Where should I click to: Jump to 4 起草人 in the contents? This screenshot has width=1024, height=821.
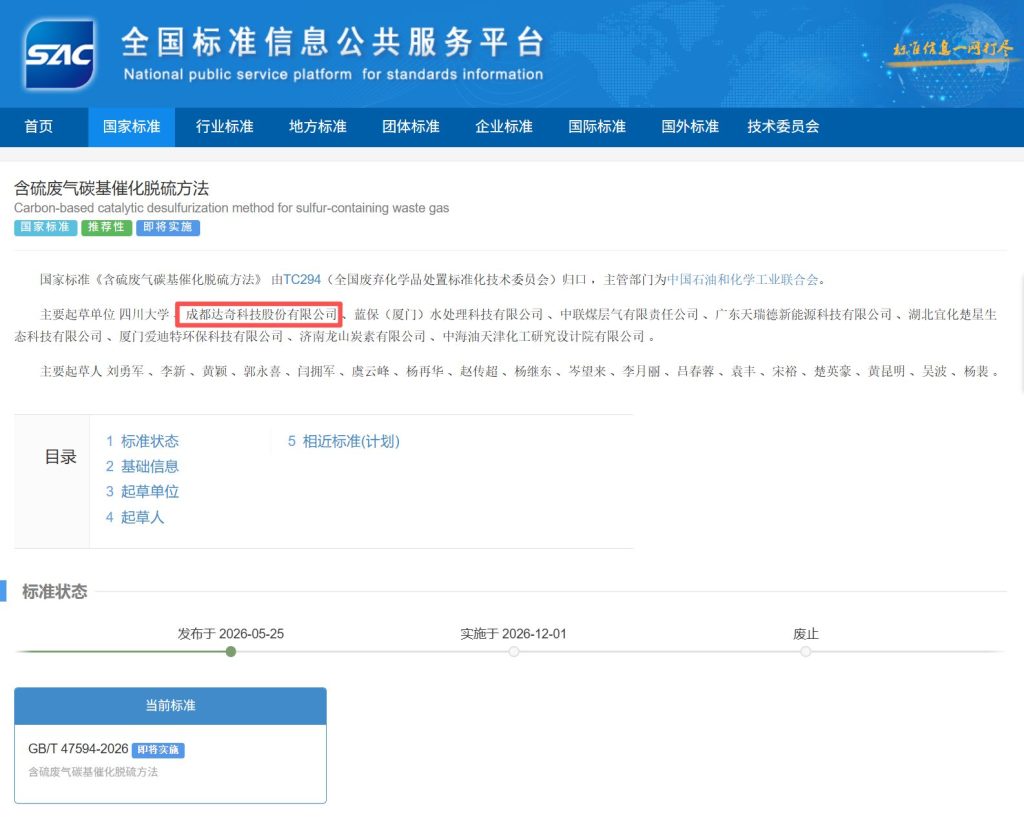point(135,517)
